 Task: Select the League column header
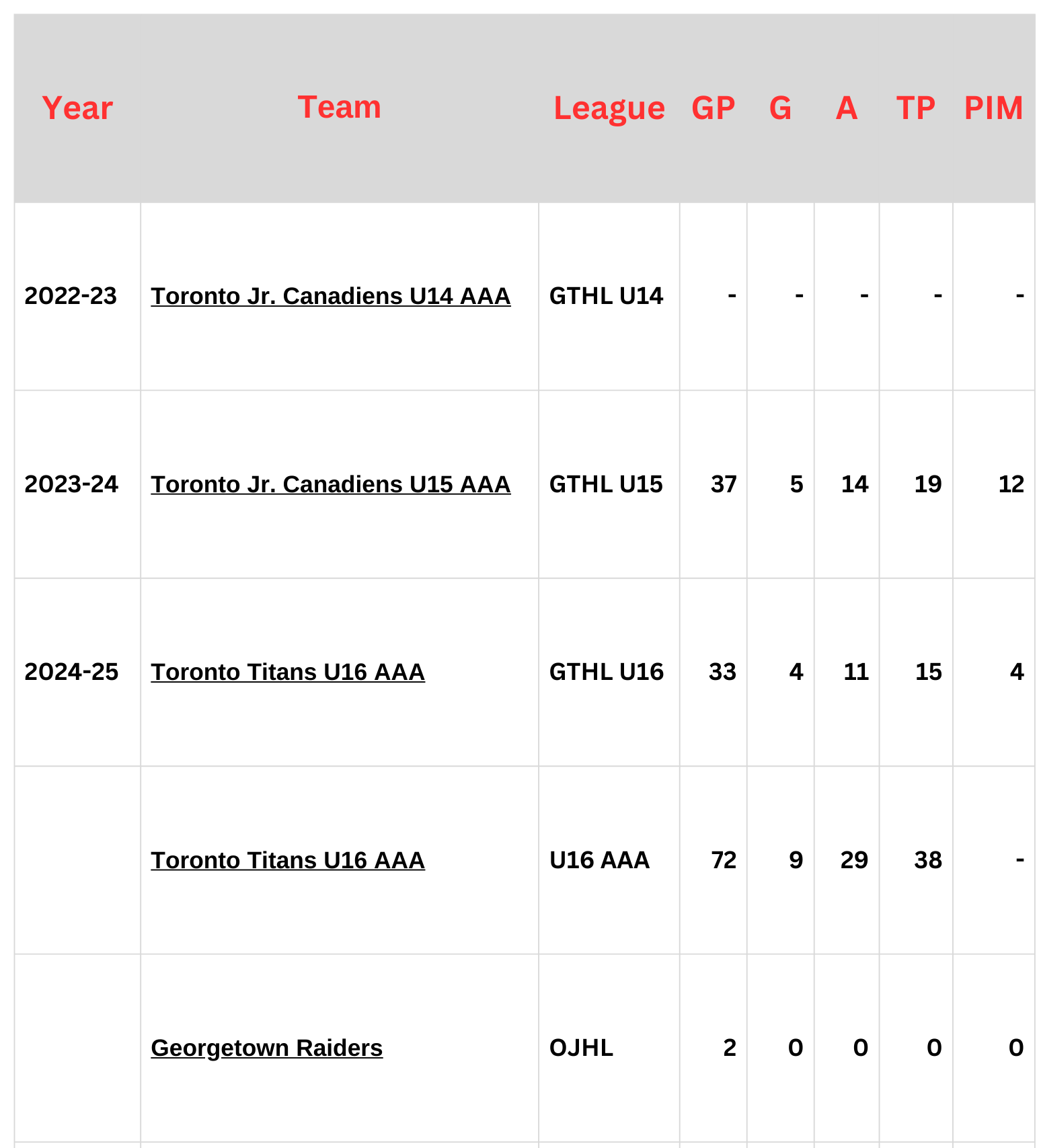point(609,108)
